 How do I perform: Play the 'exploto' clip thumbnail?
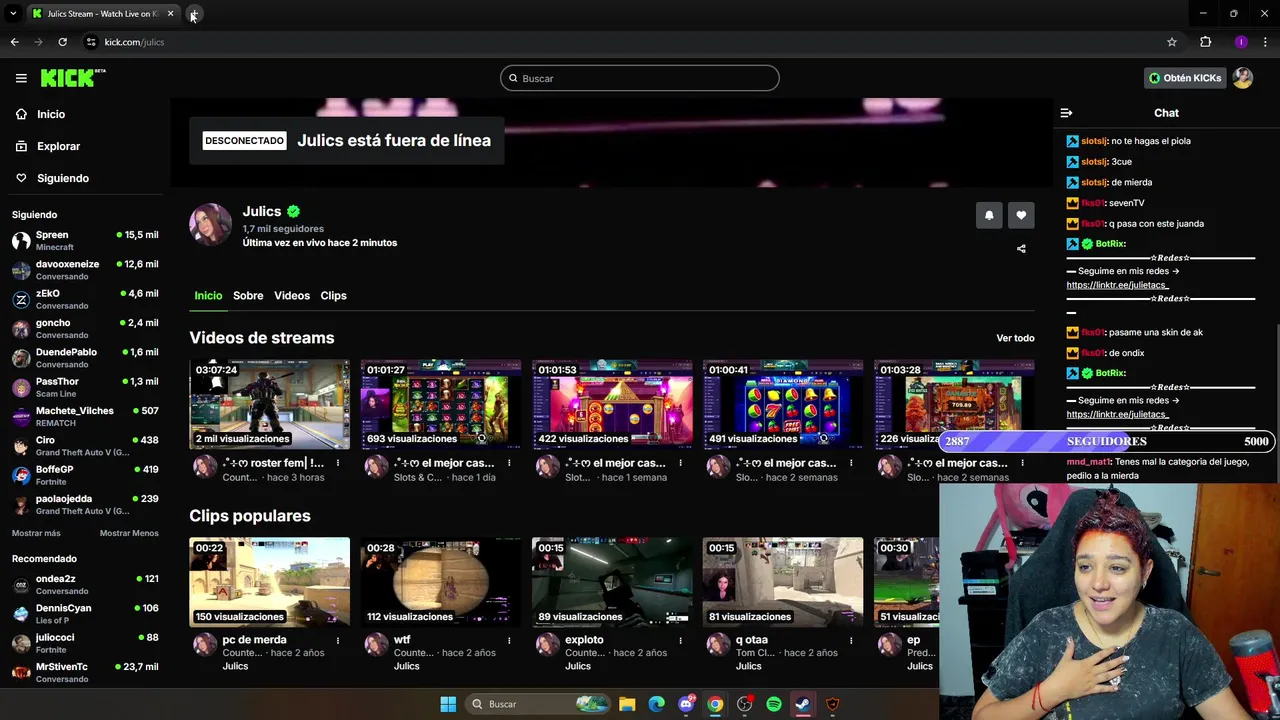(x=612, y=582)
